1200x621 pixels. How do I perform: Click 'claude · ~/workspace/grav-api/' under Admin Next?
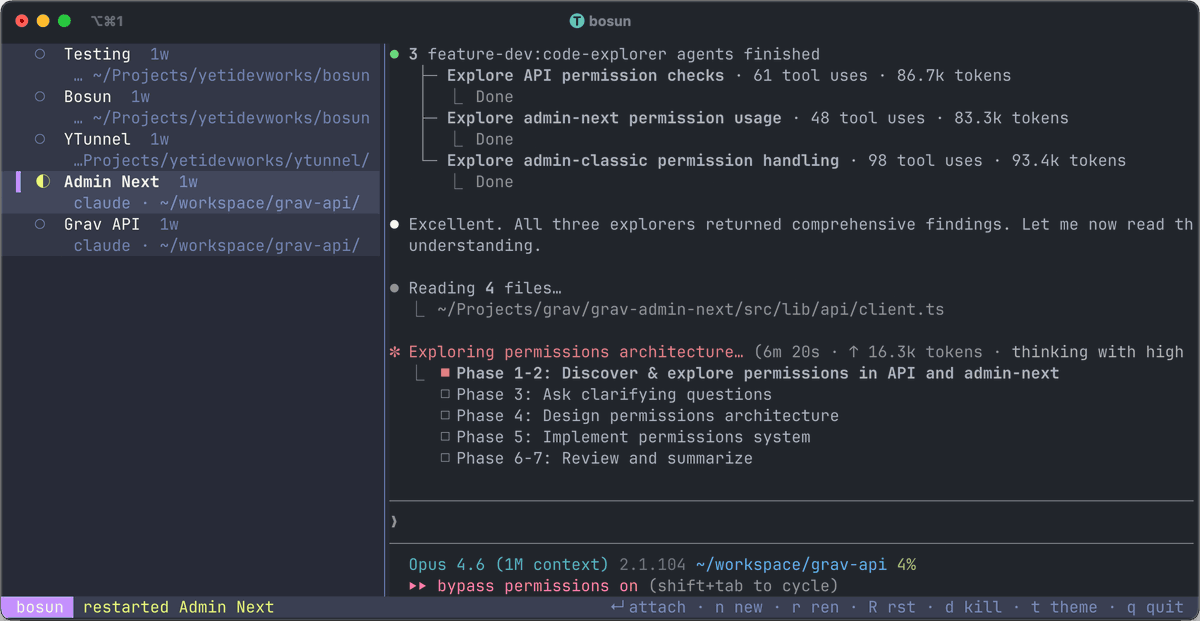tap(217, 203)
